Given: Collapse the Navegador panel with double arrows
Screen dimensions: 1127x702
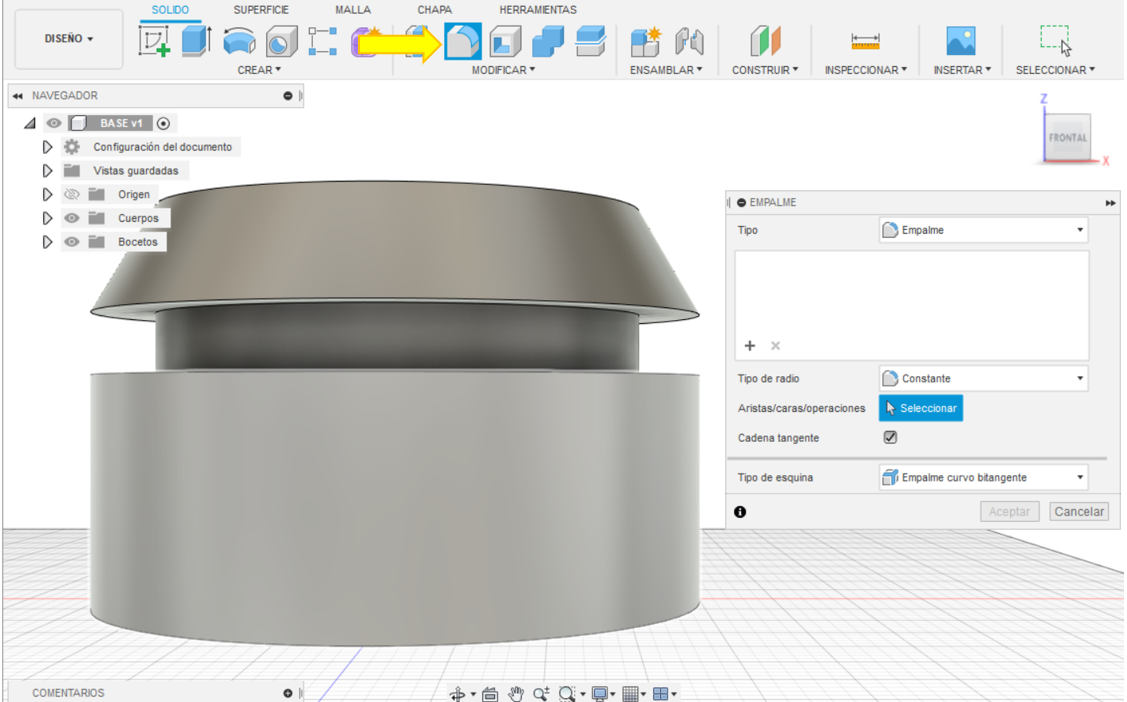Looking at the screenshot, I should click(18, 96).
